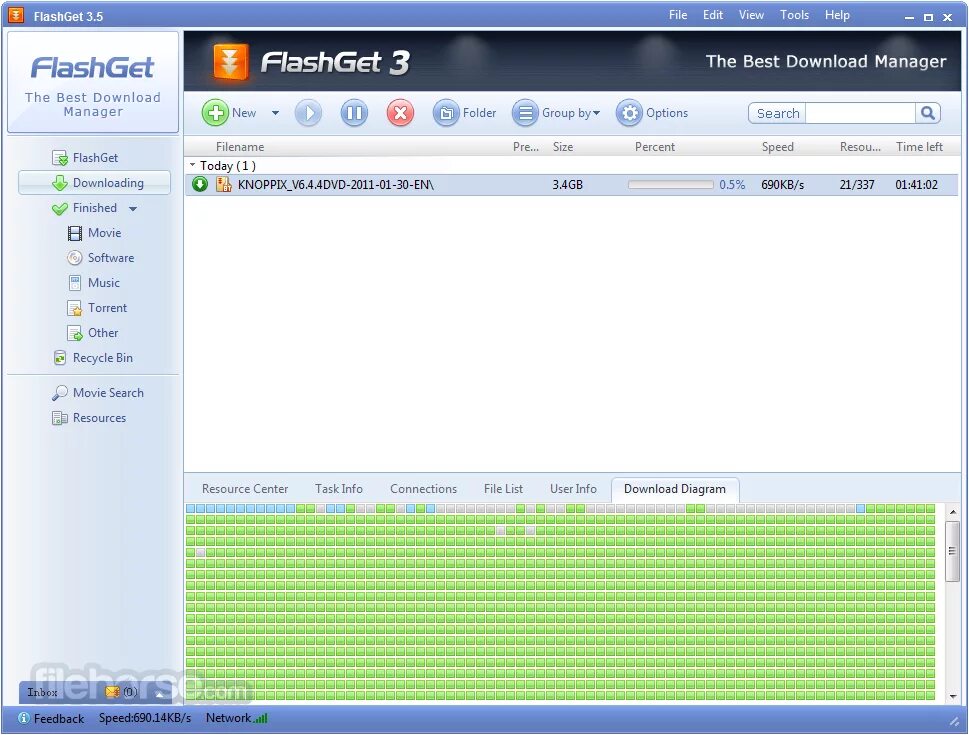Click the Movie Search sidebar item
The height and width of the screenshot is (735, 969).
(x=106, y=392)
